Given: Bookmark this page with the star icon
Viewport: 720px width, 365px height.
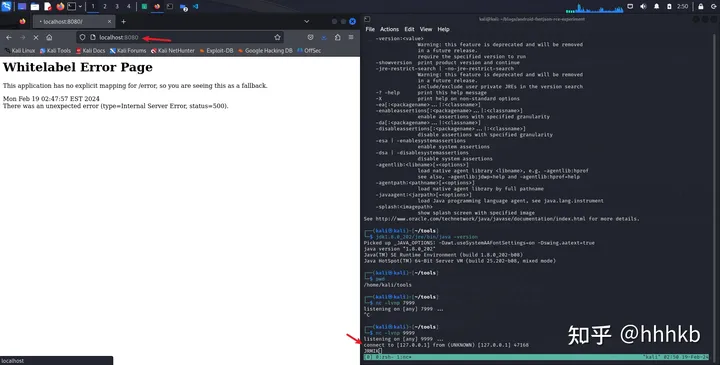Looking at the screenshot, I should (277, 38).
